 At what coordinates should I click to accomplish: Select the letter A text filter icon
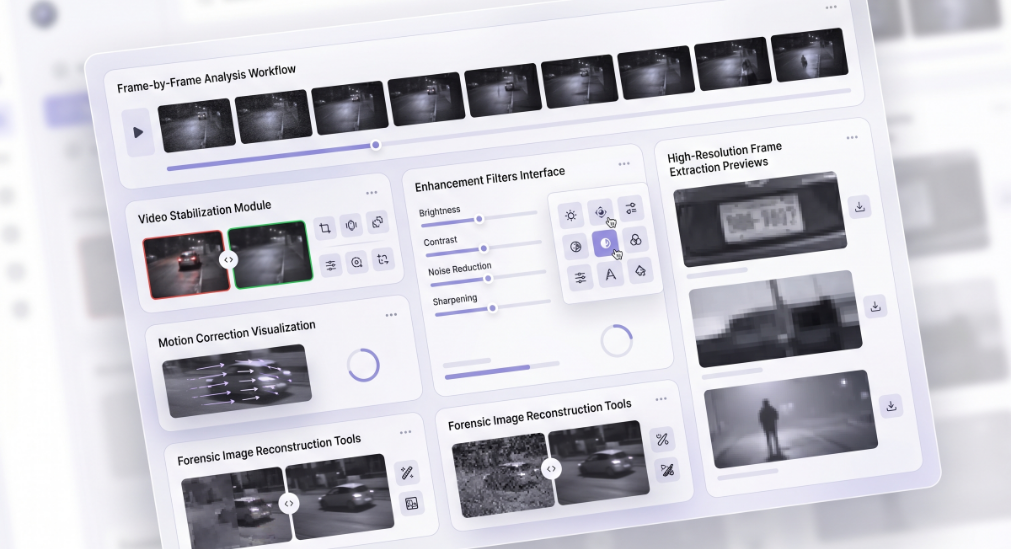pos(610,275)
